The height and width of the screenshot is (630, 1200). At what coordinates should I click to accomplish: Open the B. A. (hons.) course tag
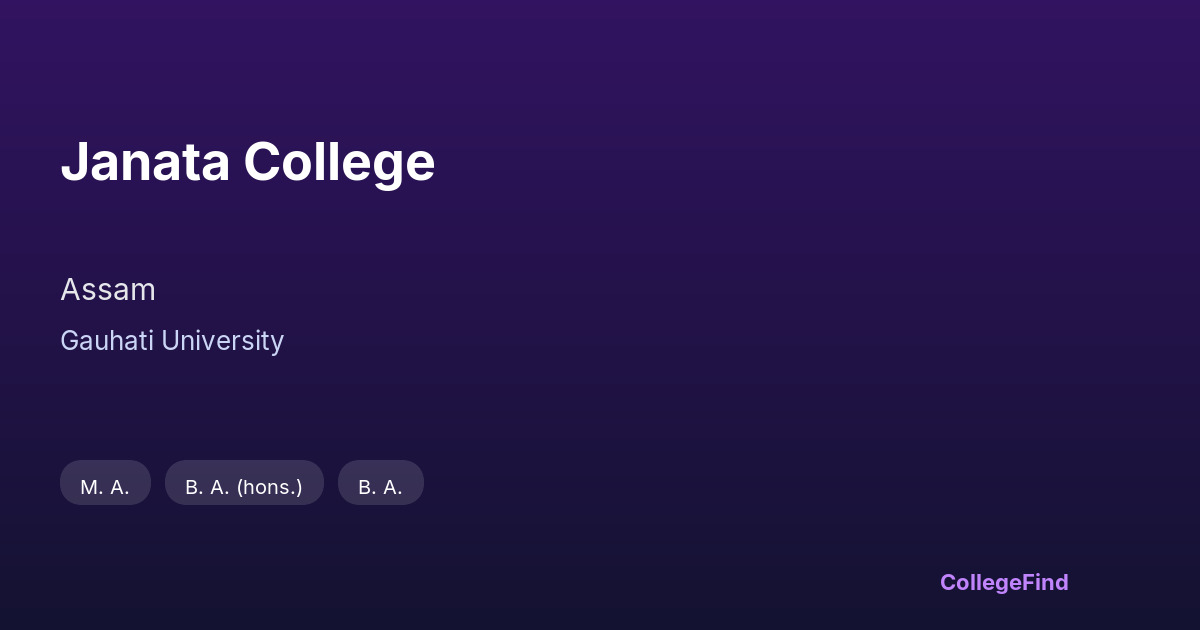[244, 487]
